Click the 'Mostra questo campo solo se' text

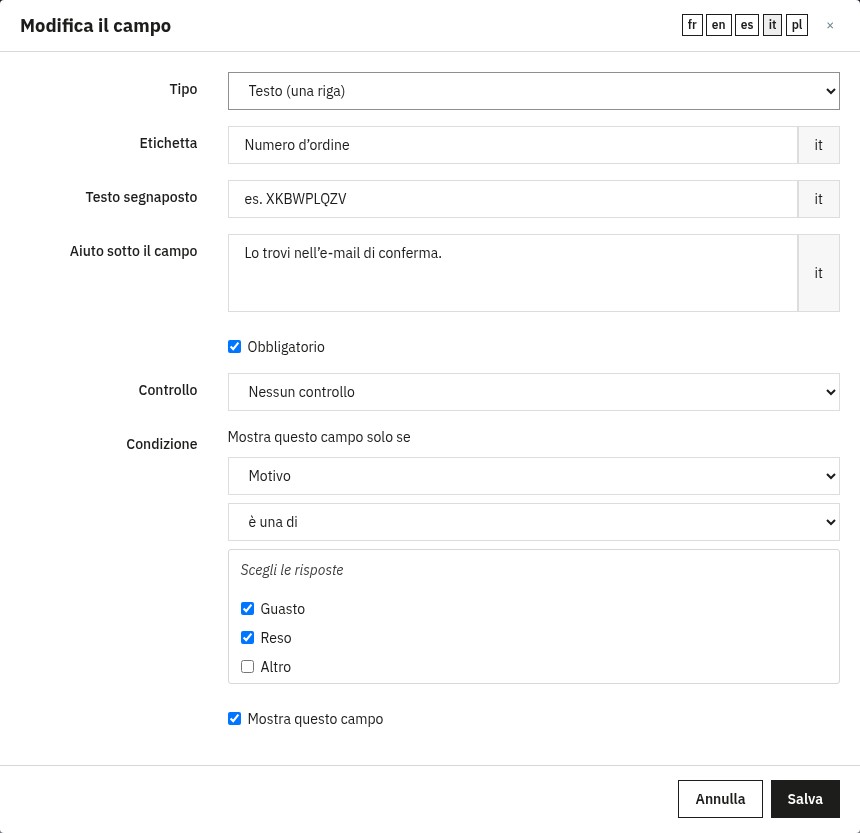319,437
